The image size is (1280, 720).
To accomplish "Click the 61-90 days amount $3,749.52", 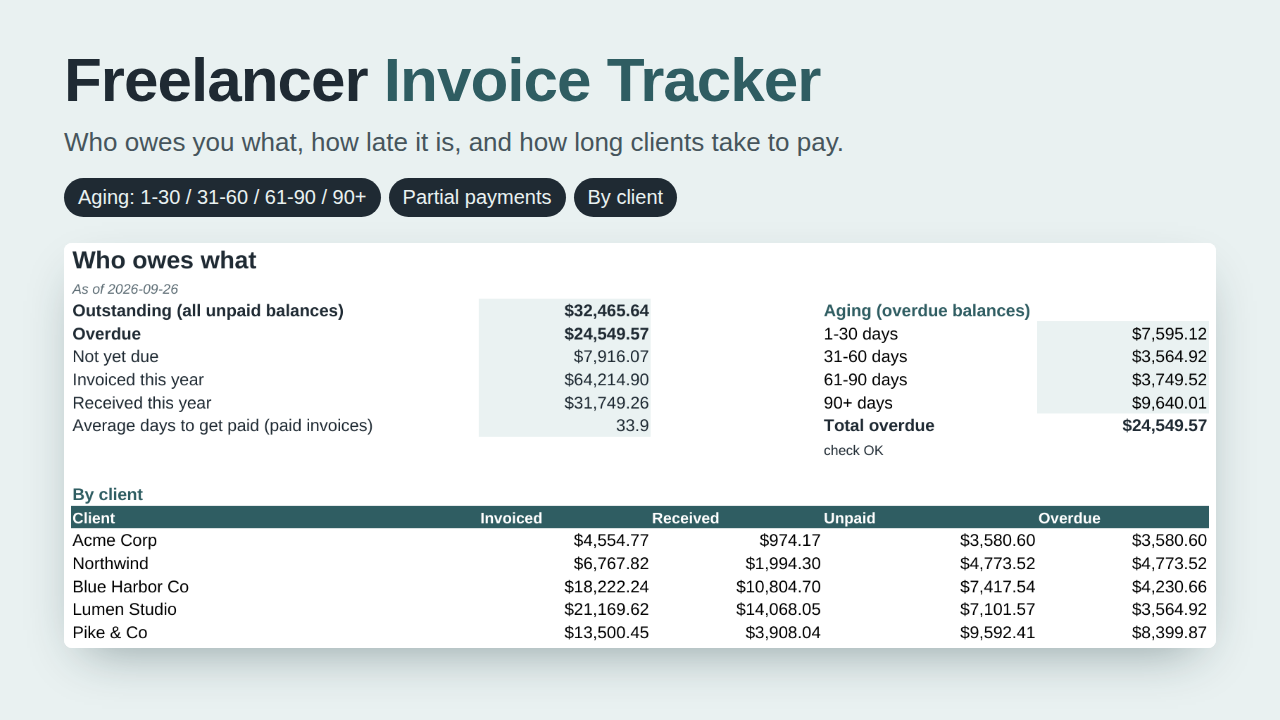I will [x=1169, y=380].
